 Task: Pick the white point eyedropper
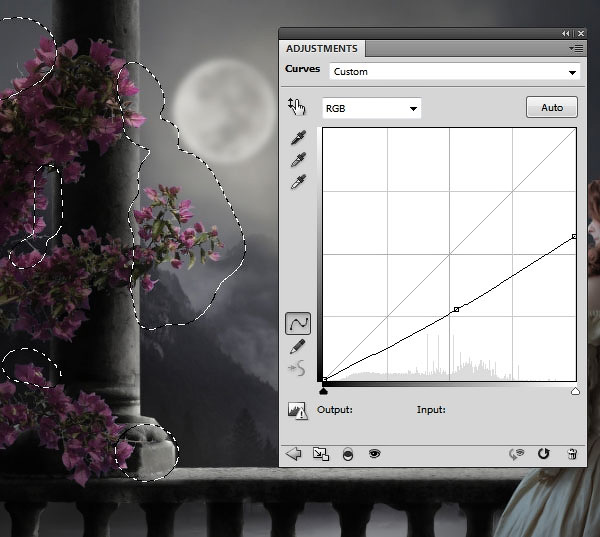pos(298,182)
